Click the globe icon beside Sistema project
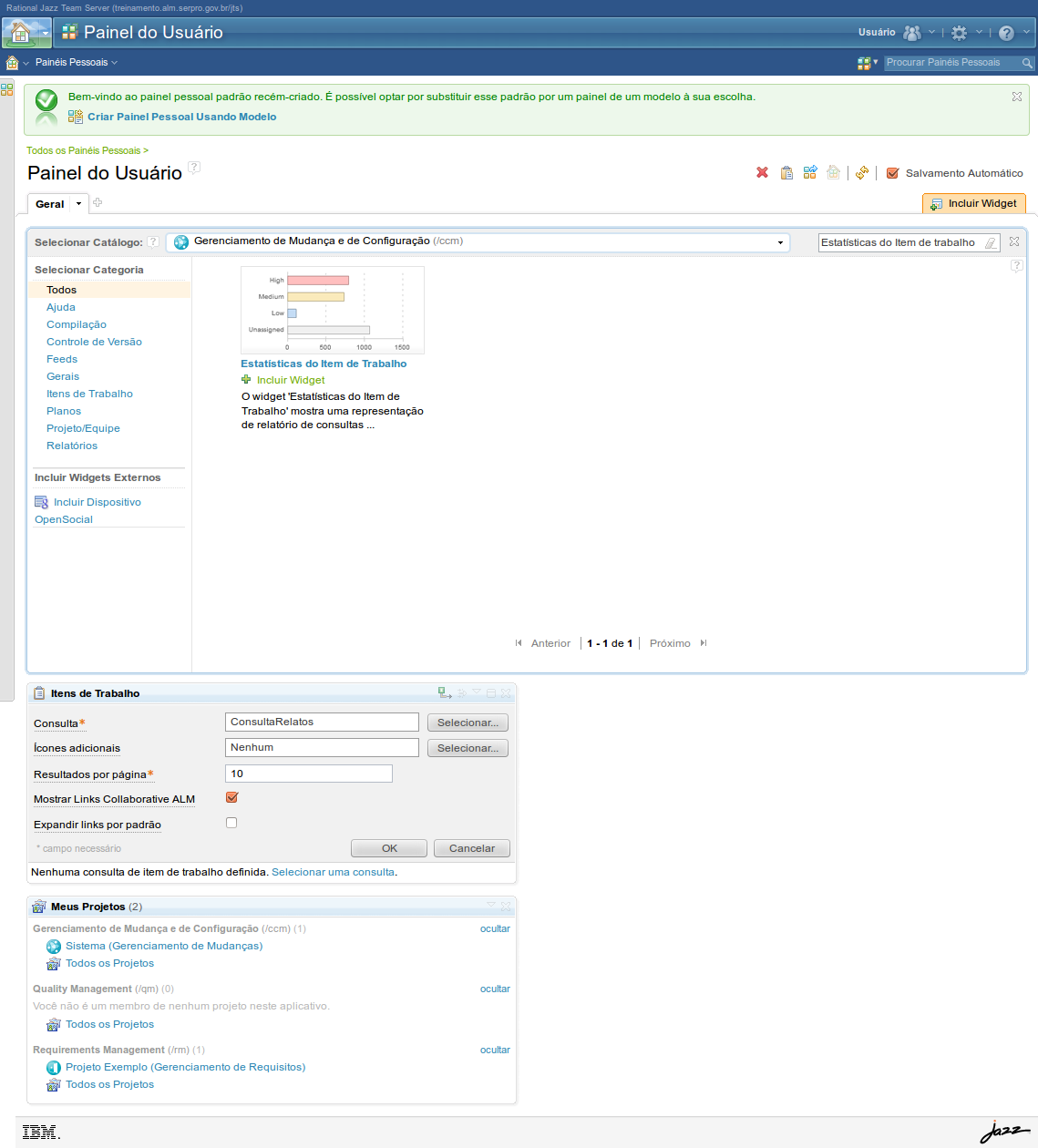Viewport: 1038px width, 1148px height. (x=54, y=947)
